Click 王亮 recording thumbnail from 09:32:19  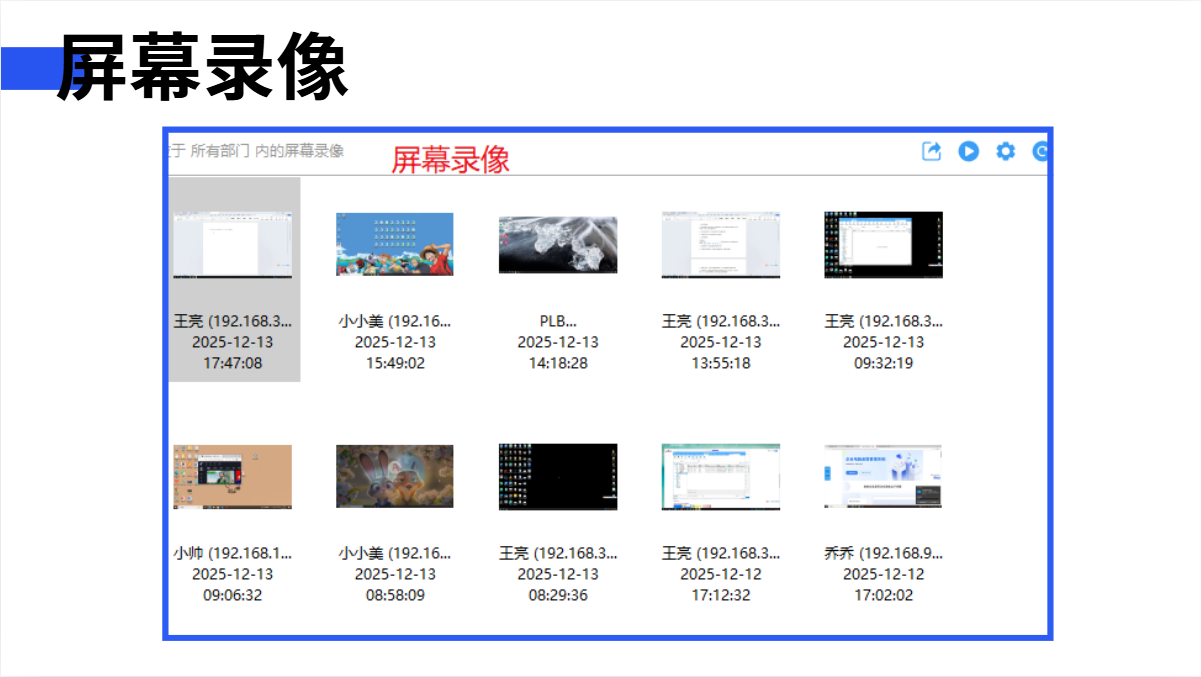pyautogui.click(x=883, y=244)
